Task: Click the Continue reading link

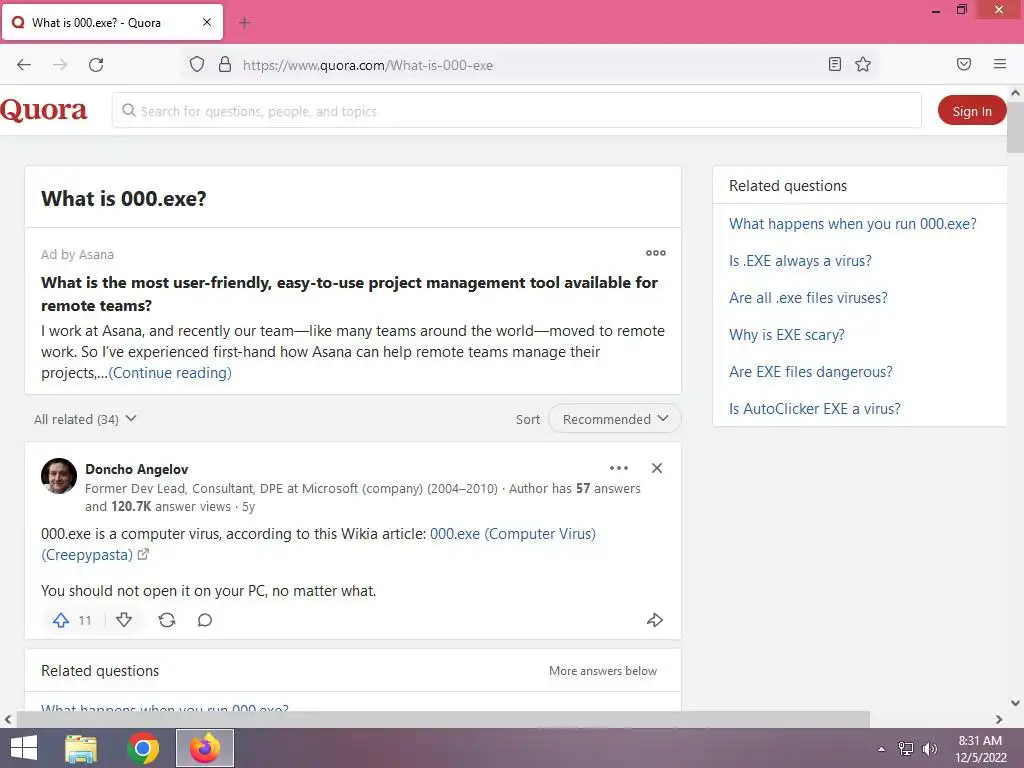Action: coord(170,373)
